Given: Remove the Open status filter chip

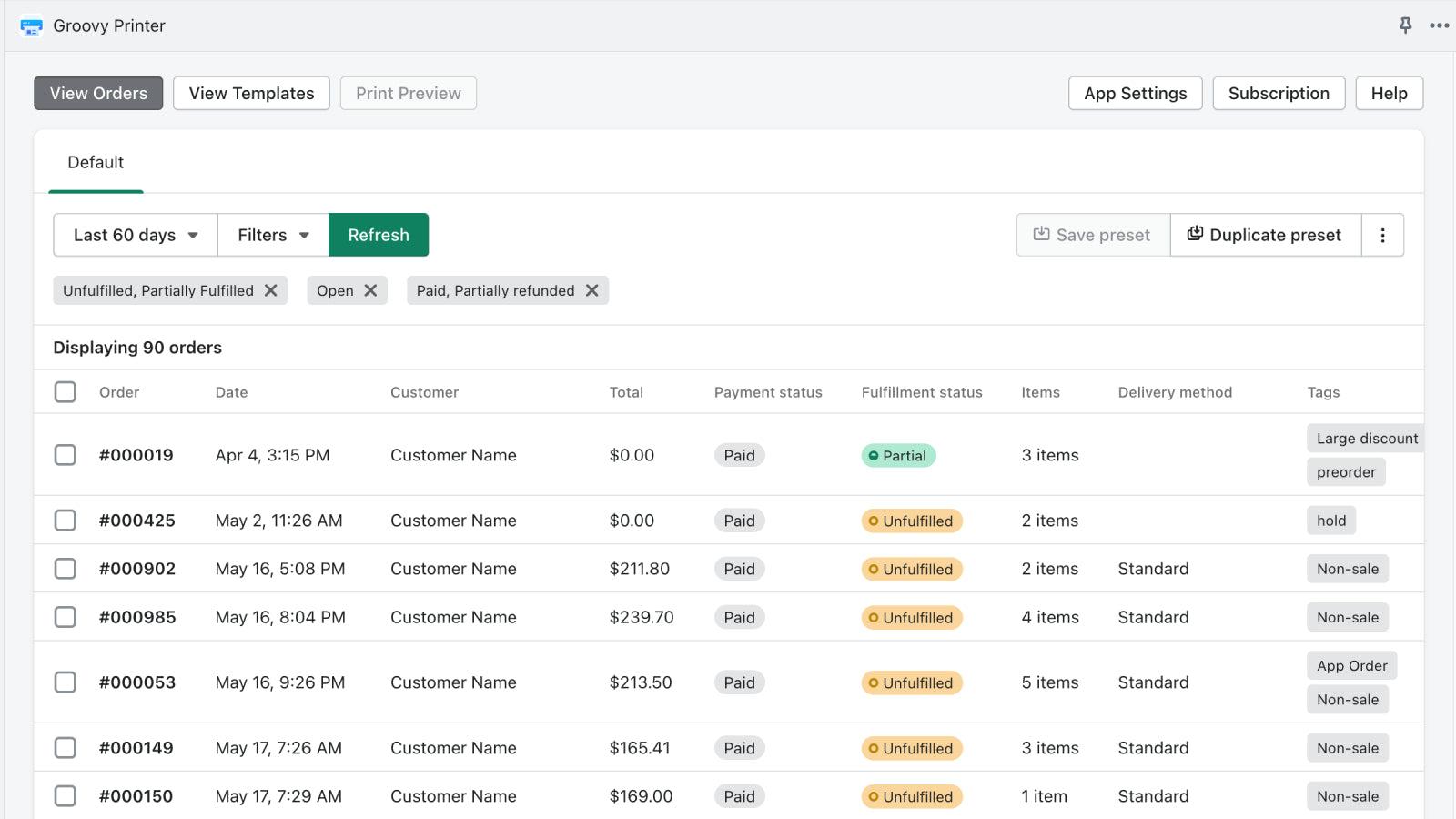Looking at the screenshot, I should point(370,290).
